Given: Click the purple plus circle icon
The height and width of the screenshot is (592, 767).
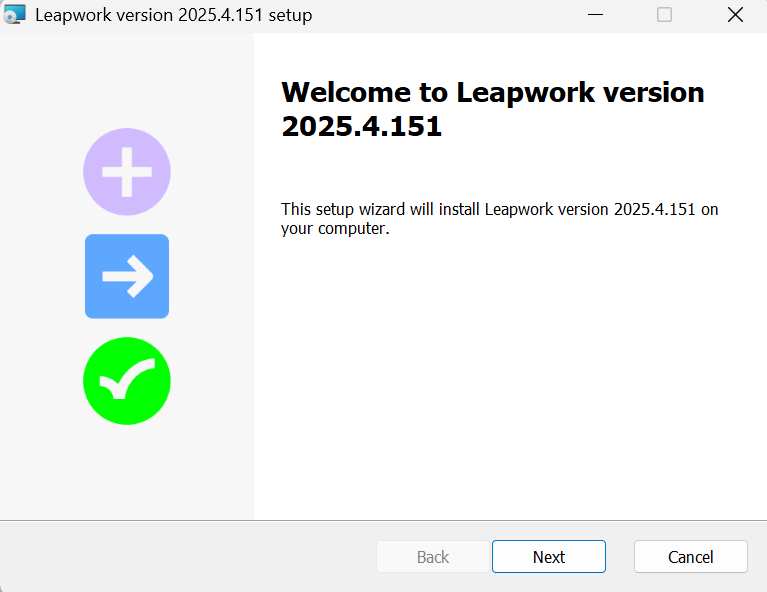Looking at the screenshot, I should click(x=127, y=172).
